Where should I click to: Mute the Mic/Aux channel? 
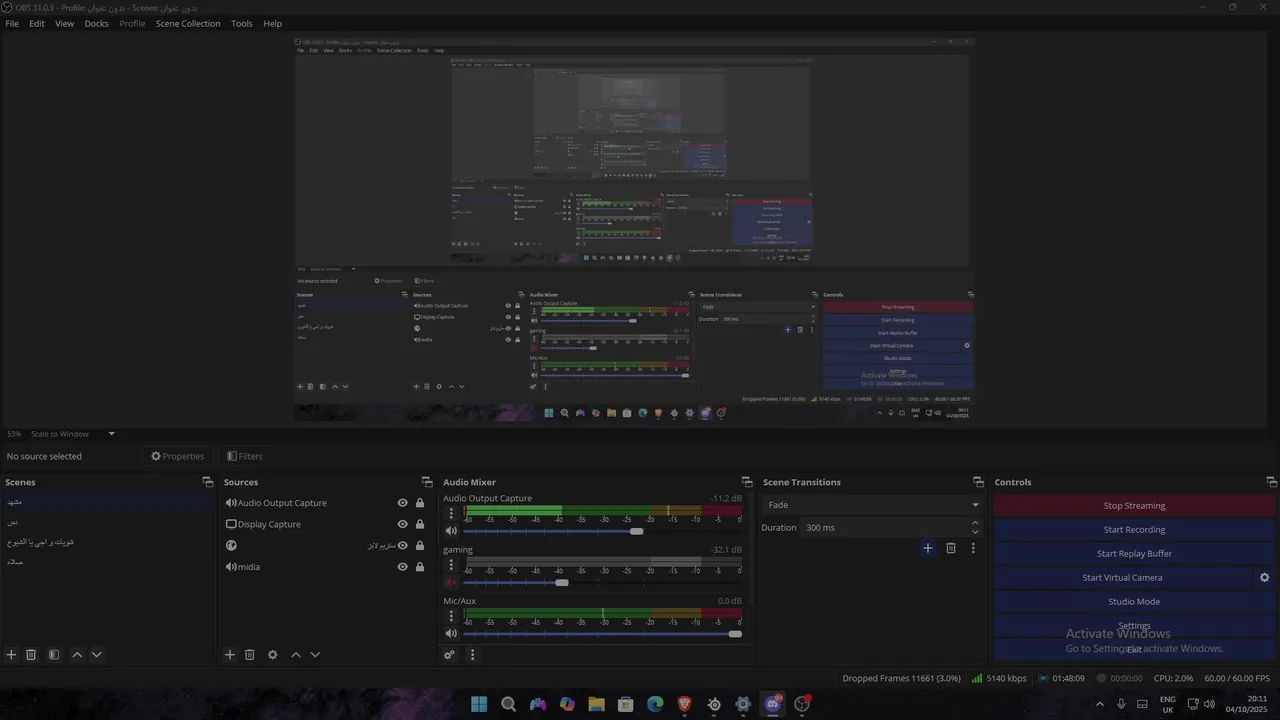coord(451,634)
